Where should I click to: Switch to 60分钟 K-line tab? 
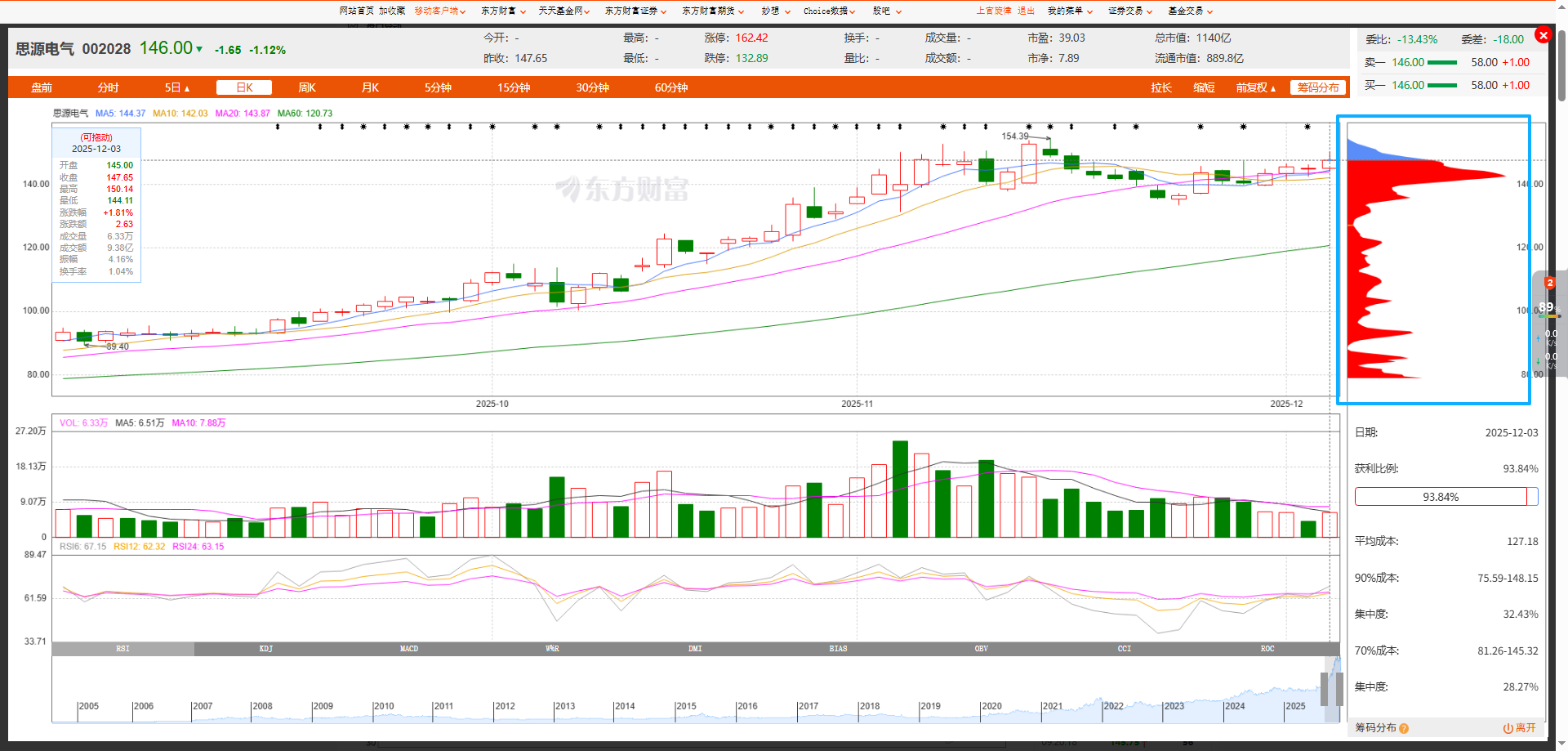pos(671,87)
